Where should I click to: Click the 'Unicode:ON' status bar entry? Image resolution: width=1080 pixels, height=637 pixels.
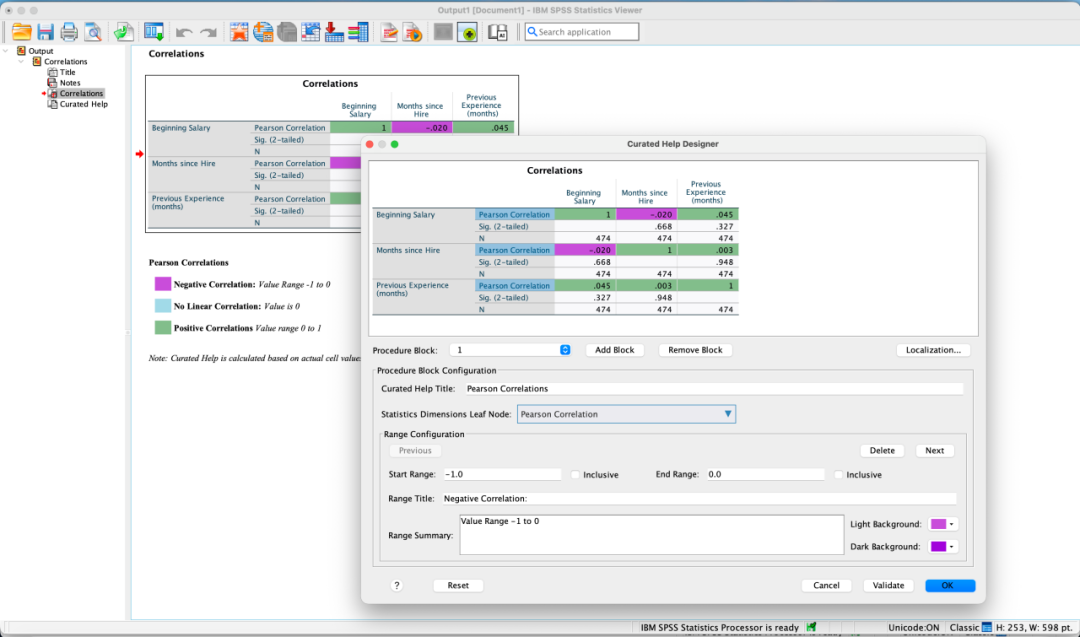coord(913,627)
